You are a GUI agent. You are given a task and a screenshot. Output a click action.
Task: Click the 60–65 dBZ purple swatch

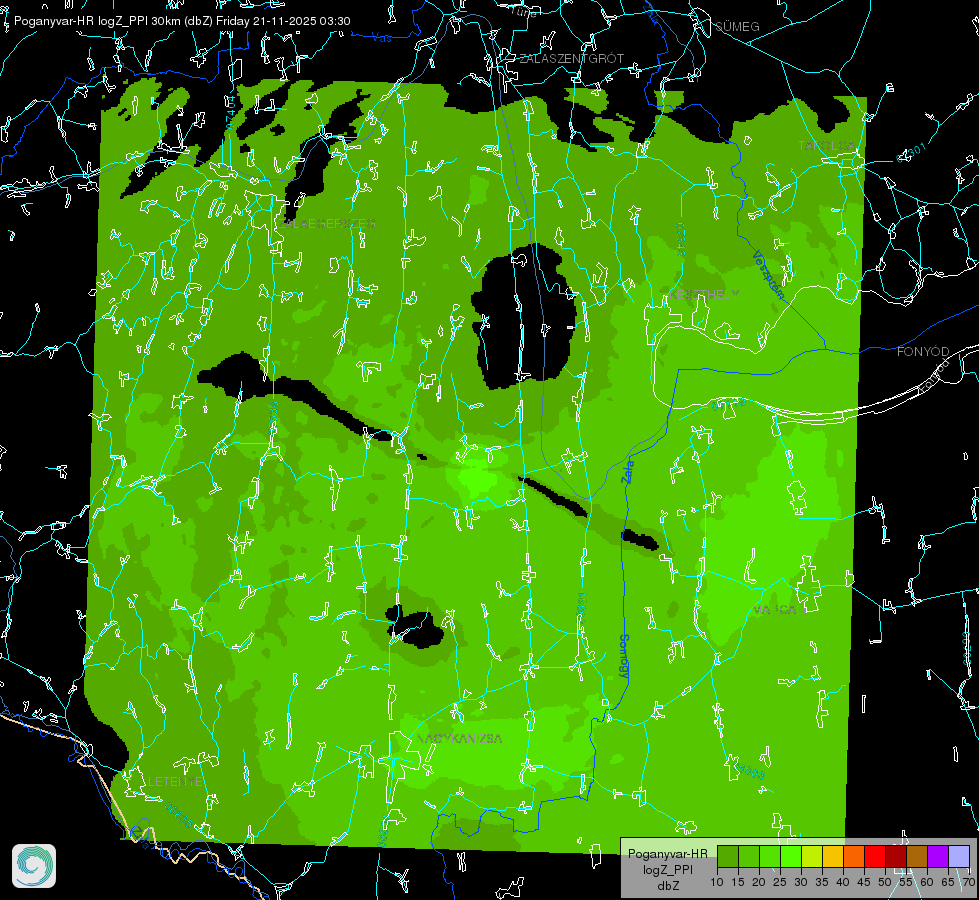tap(938, 856)
